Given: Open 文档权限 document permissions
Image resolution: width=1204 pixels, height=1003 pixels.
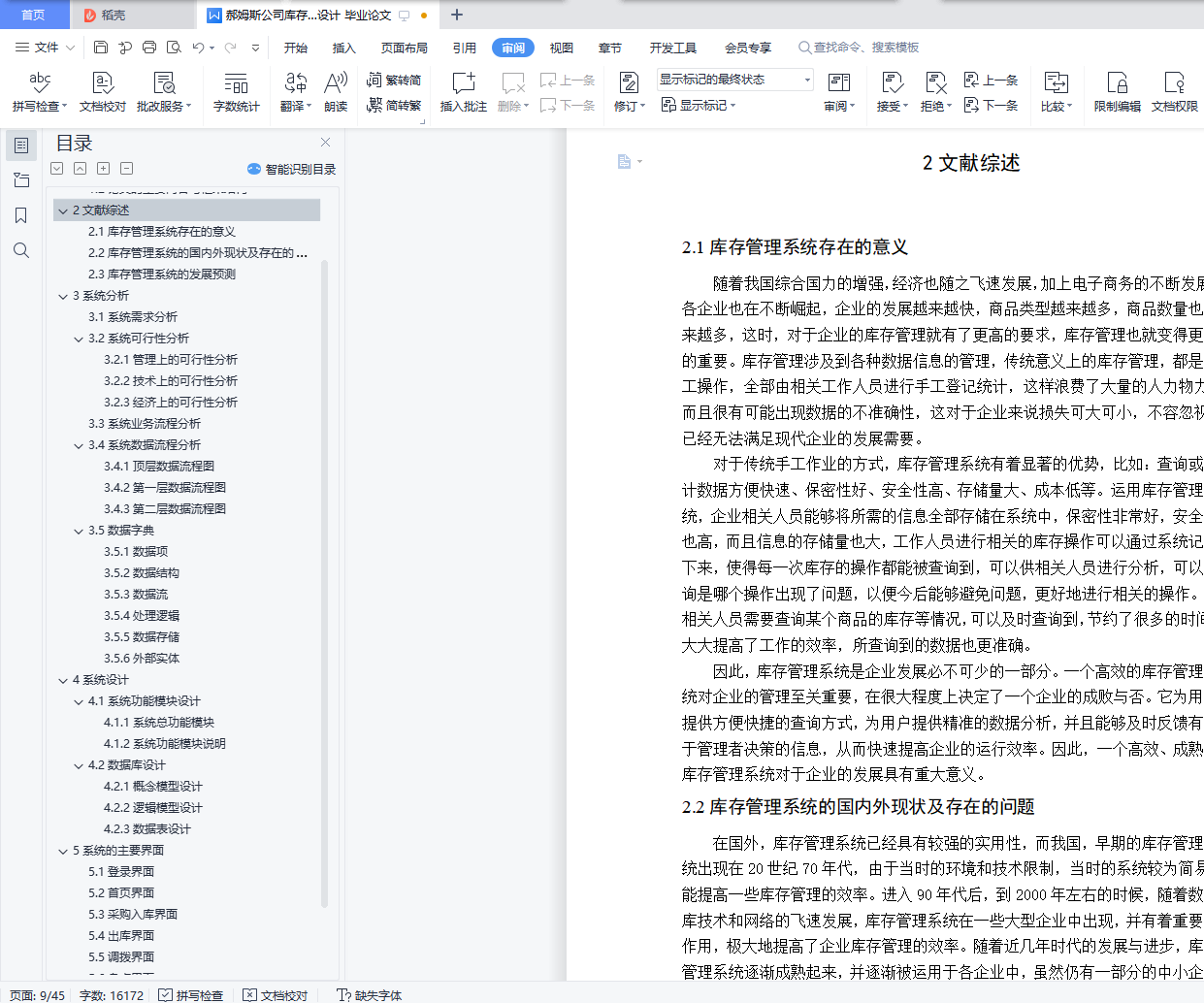Looking at the screenshot, I should point(1175,91).
